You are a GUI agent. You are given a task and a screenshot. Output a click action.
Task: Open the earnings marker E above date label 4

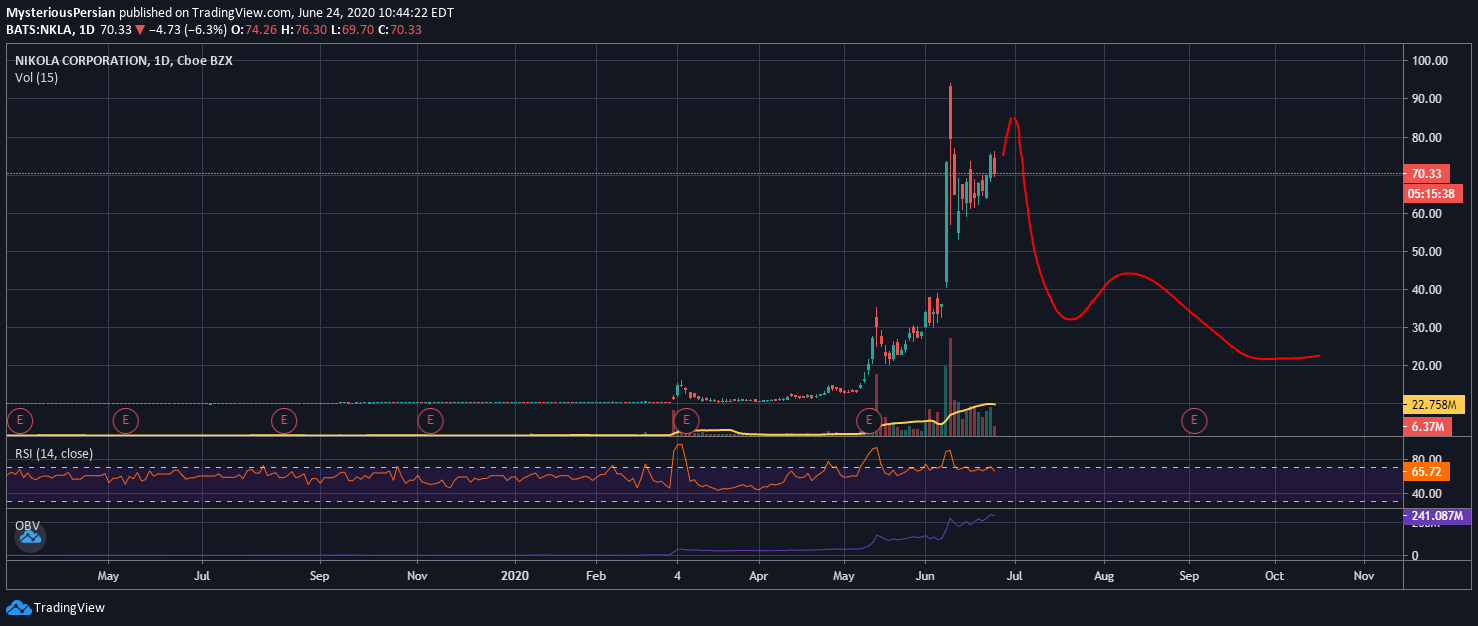pos(685,420)
